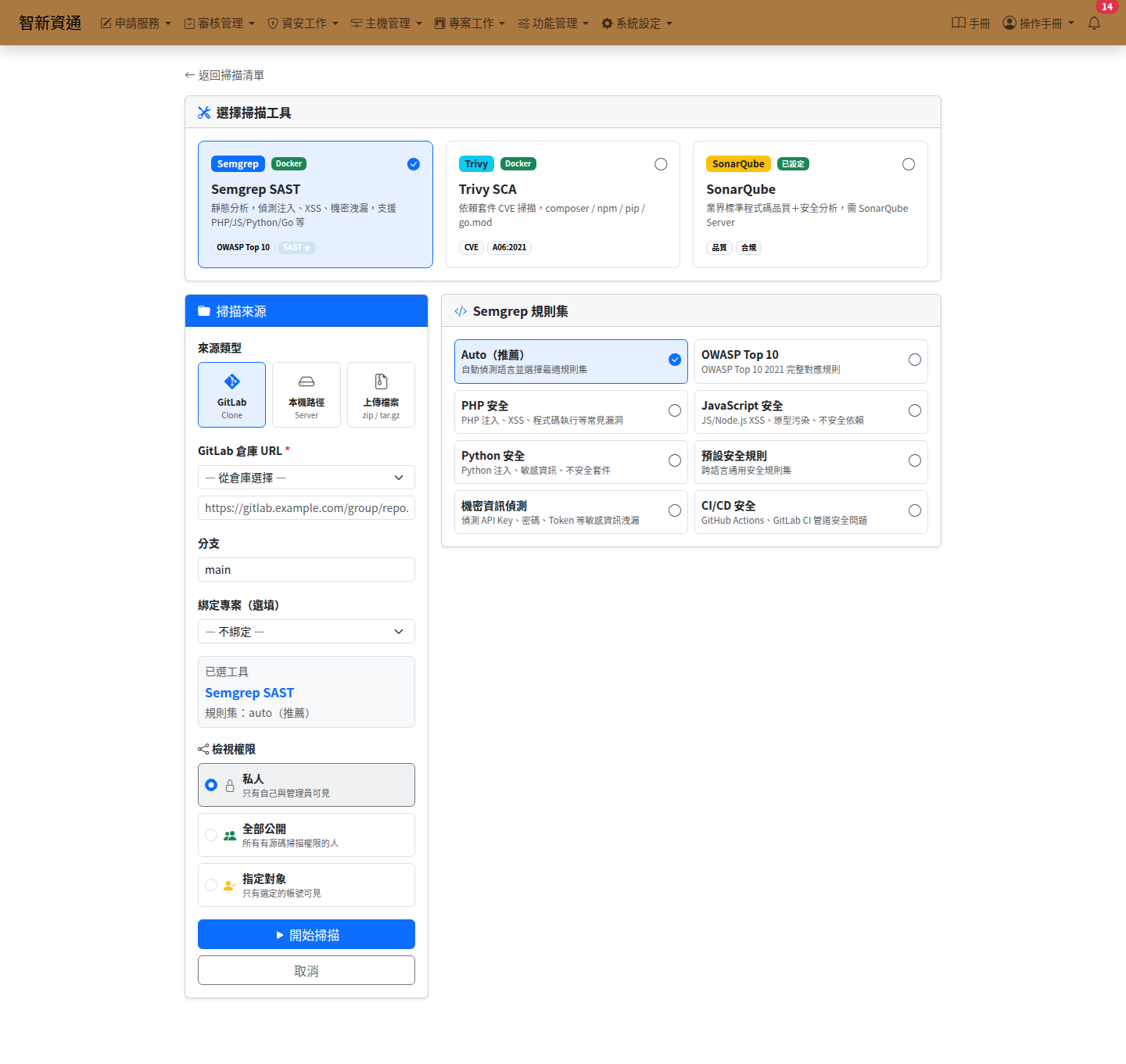Click the pencil icon for 申請服務
1126x1064 pixels.
(x=106, y=23)
